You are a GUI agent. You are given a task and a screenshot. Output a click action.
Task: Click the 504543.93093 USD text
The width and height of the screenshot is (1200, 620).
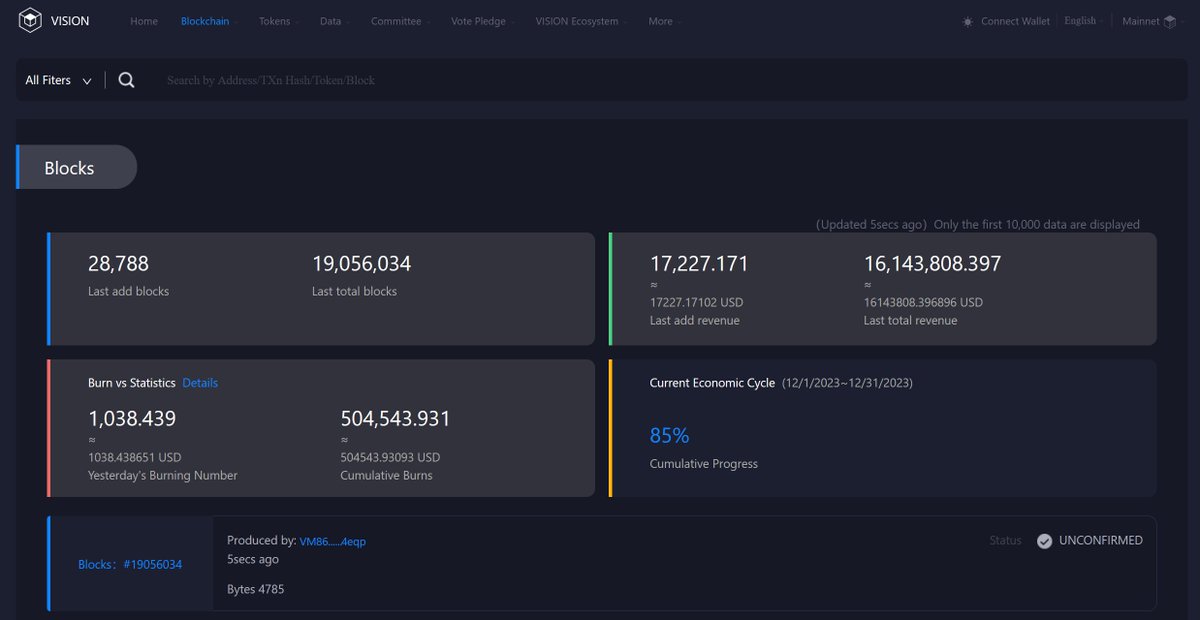[390, 457]
